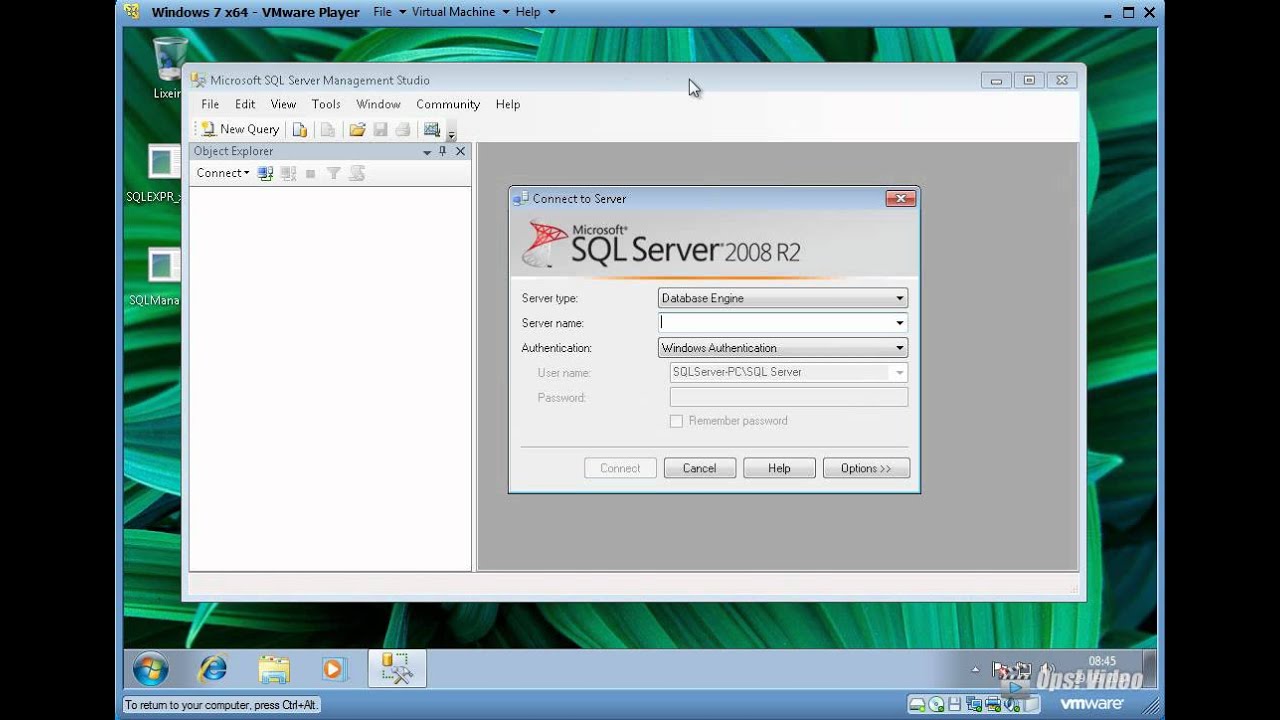Open the Connect dropdown in Object Explorer
This screenshot has width=1280, height=720.
tap(223, 173)
